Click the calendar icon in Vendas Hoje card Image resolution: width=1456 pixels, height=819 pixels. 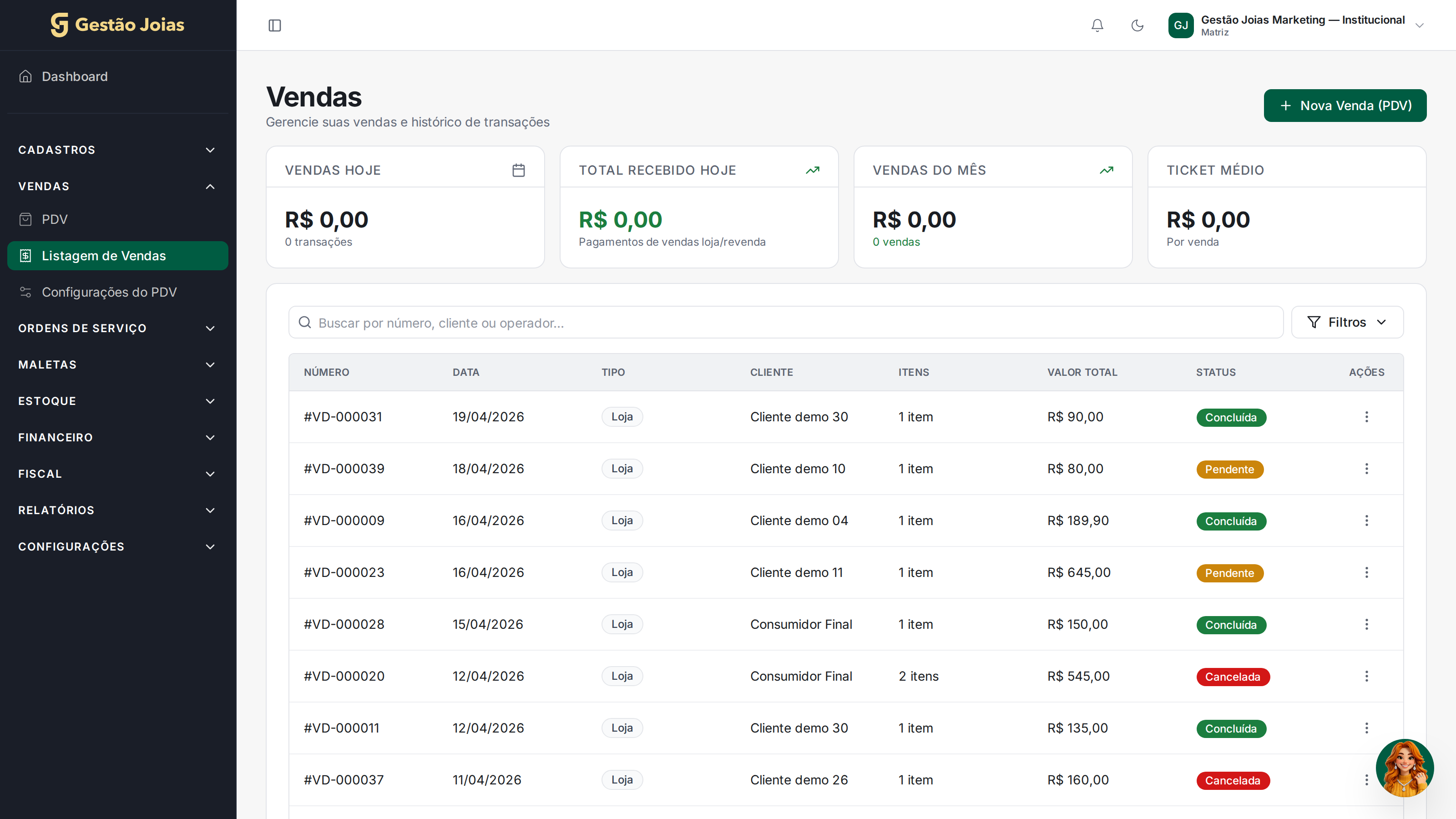(518, 170)
